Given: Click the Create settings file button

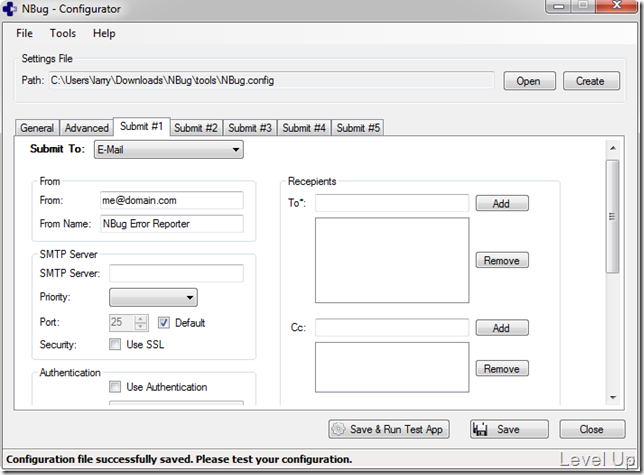Looking at the screenshot, I should 591,81.
